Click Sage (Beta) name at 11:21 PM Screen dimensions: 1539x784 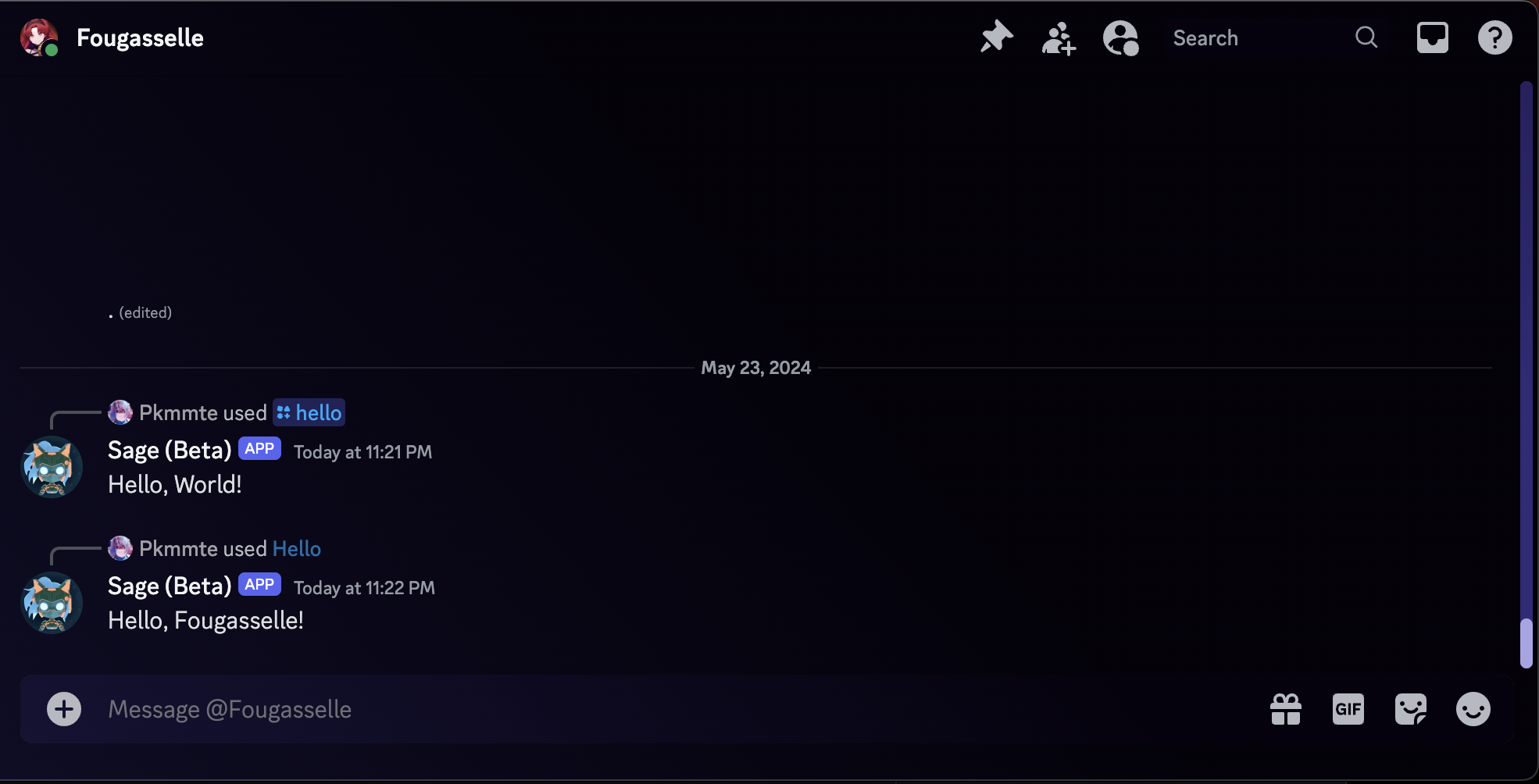coord(170,451)
